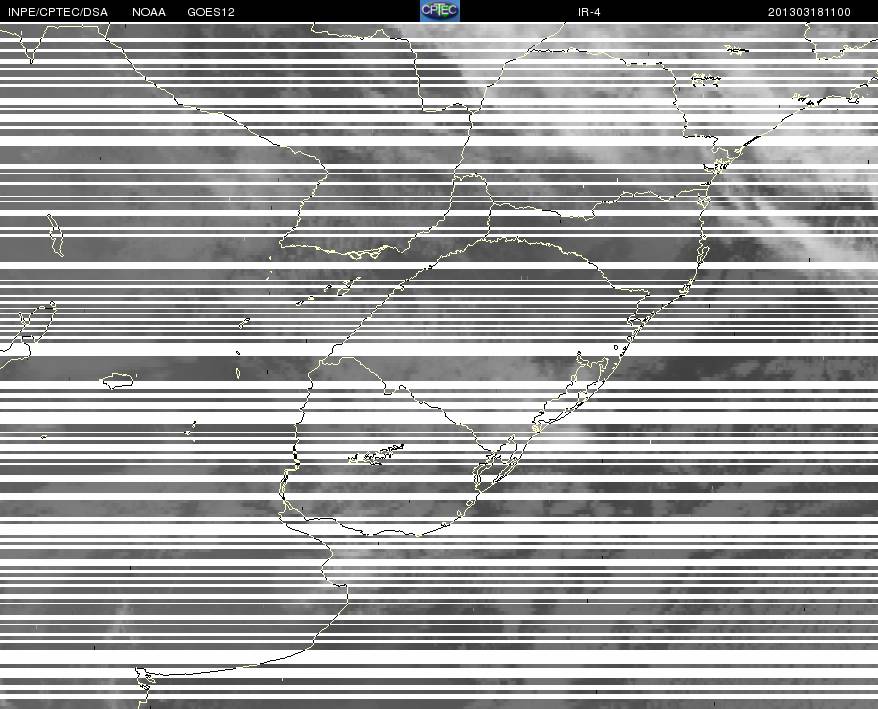Screen dimensions: 878x709
Task: Click the CPTEC logo in the header
Action: pyautogui.click(x=440, y=11)
